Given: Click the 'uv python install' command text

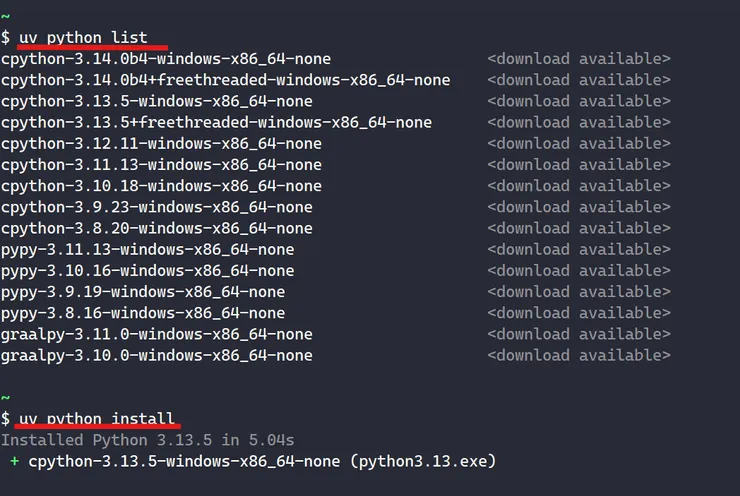Looking at the screenshot, I should pyautogui.click(x=96, y=419).
